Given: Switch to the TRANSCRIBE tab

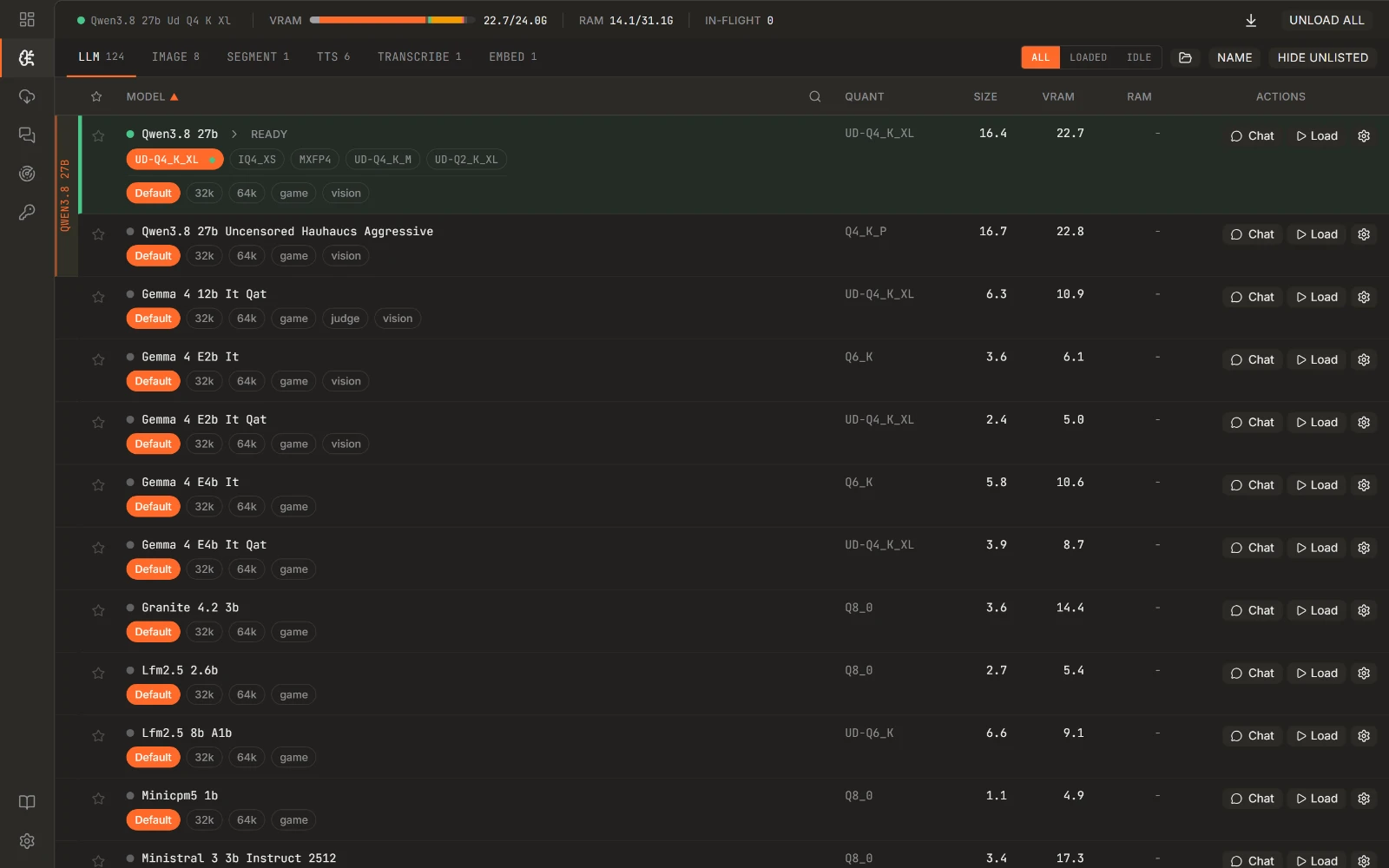Looking at the screenshot, I should click(x=419, y=56).
